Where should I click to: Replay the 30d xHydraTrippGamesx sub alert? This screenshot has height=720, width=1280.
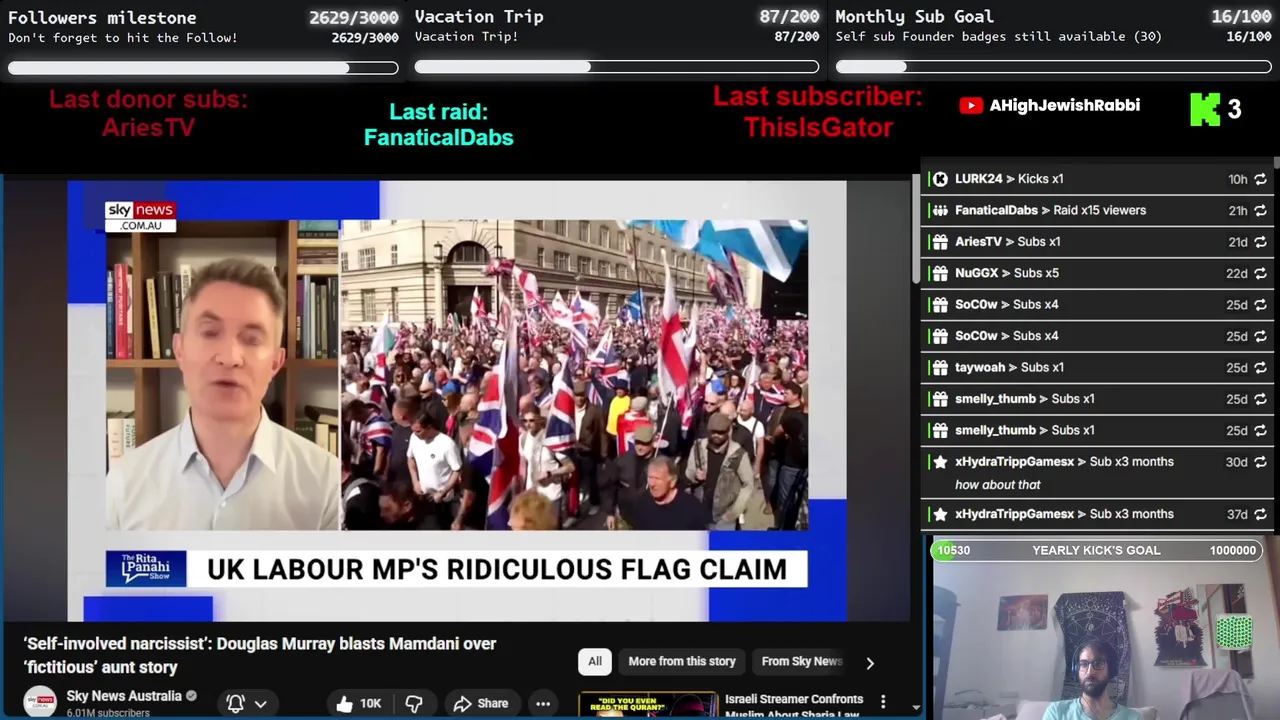click(x=1260, y=462)
